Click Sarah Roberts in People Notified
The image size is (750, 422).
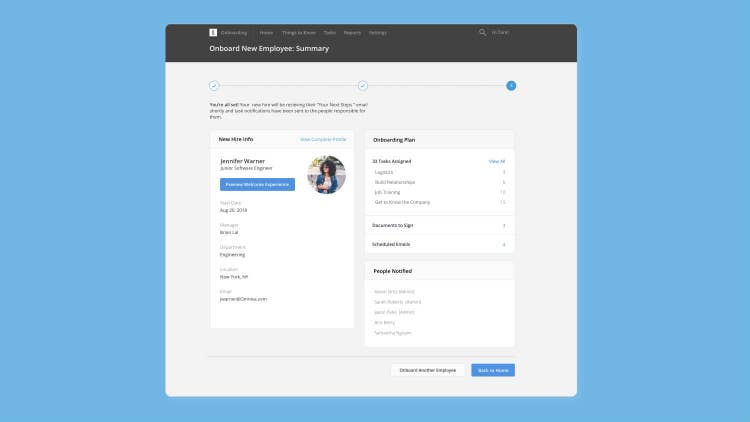pos(397,302)
